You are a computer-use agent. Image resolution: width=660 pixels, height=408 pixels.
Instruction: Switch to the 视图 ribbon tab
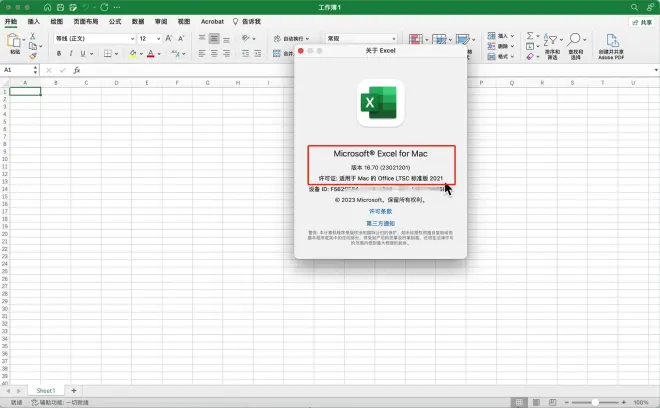[x=184, y=21]
